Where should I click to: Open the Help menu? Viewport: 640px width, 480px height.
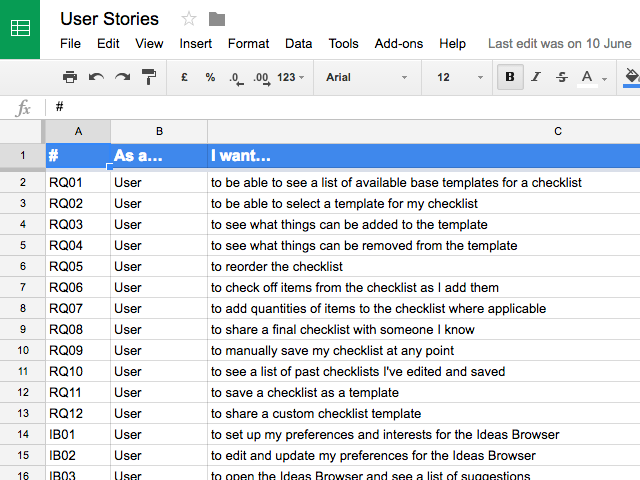[452, 43]
